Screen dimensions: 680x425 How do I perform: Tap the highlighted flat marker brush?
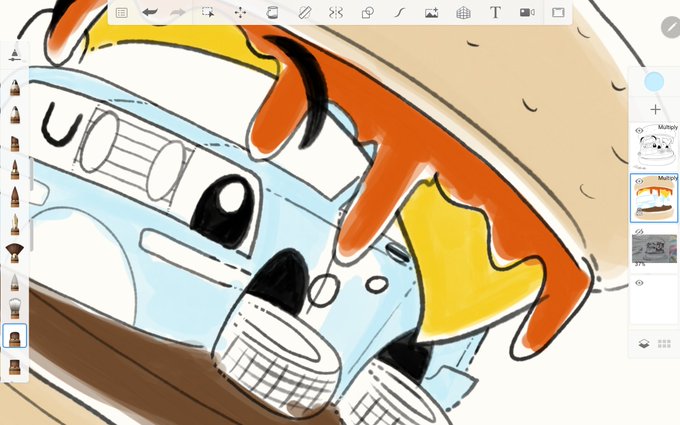(15, 336)
